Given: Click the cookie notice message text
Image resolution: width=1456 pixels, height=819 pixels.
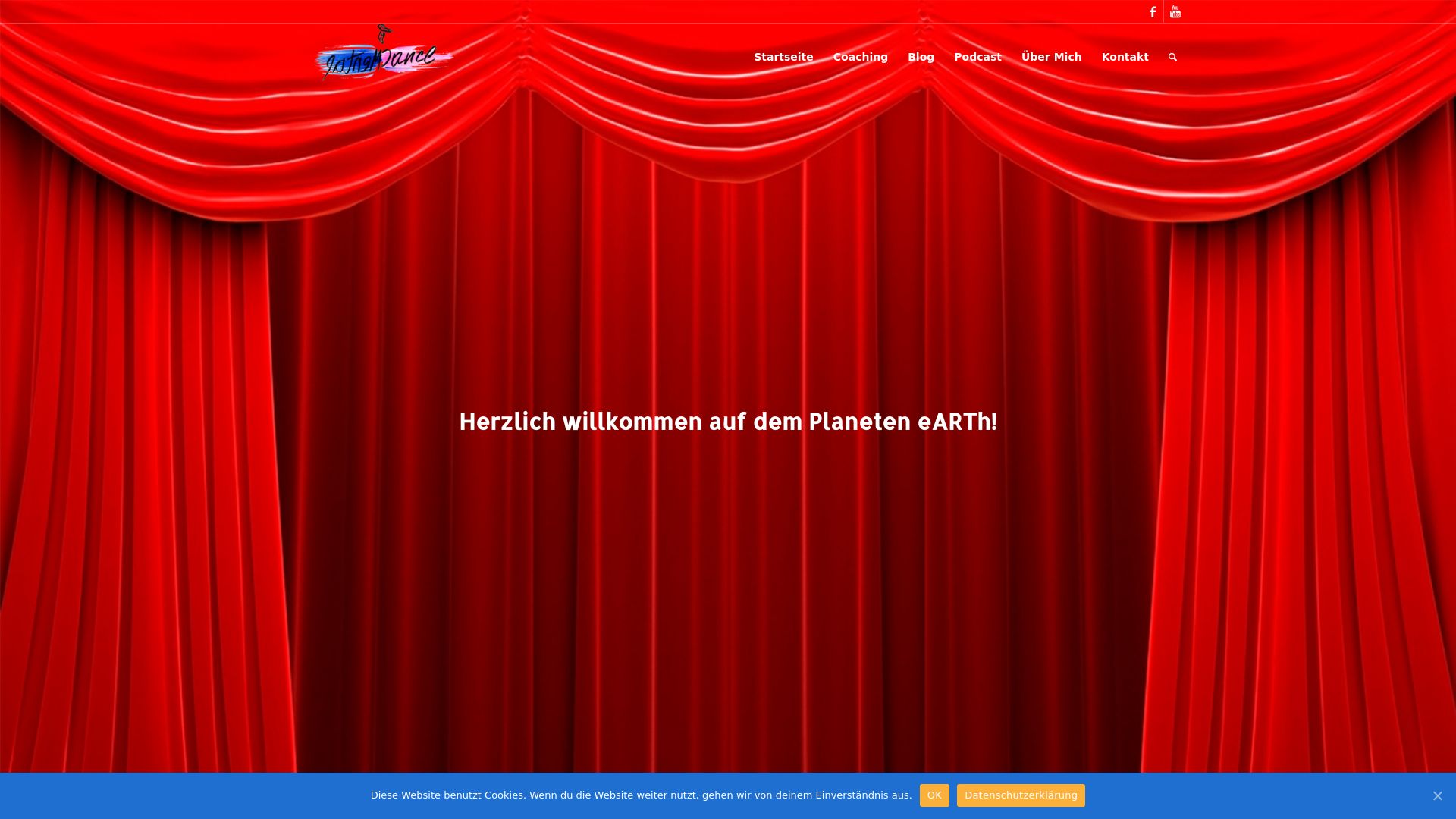Looking at the screenshot, I should [641, 795].
